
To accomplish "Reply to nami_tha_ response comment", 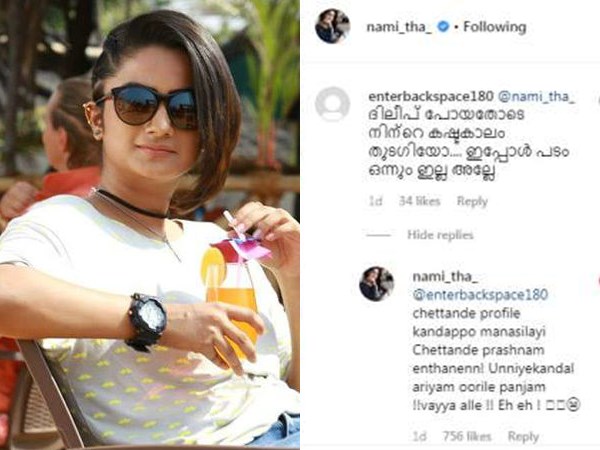I will [x=523, y=436].
